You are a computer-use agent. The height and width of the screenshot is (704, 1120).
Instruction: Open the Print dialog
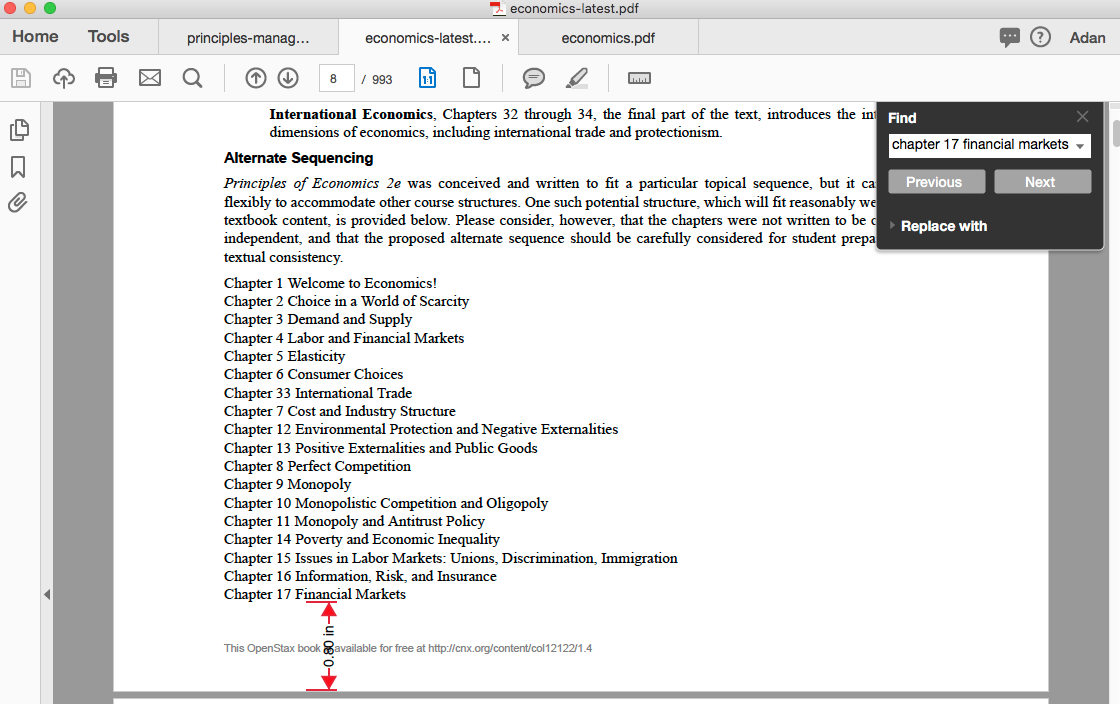click(106, 78)
